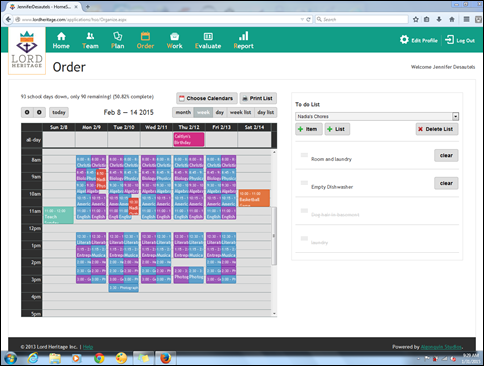484x366 pixels.
Task: Go to the Home page icon
Action: click(61, 40)
